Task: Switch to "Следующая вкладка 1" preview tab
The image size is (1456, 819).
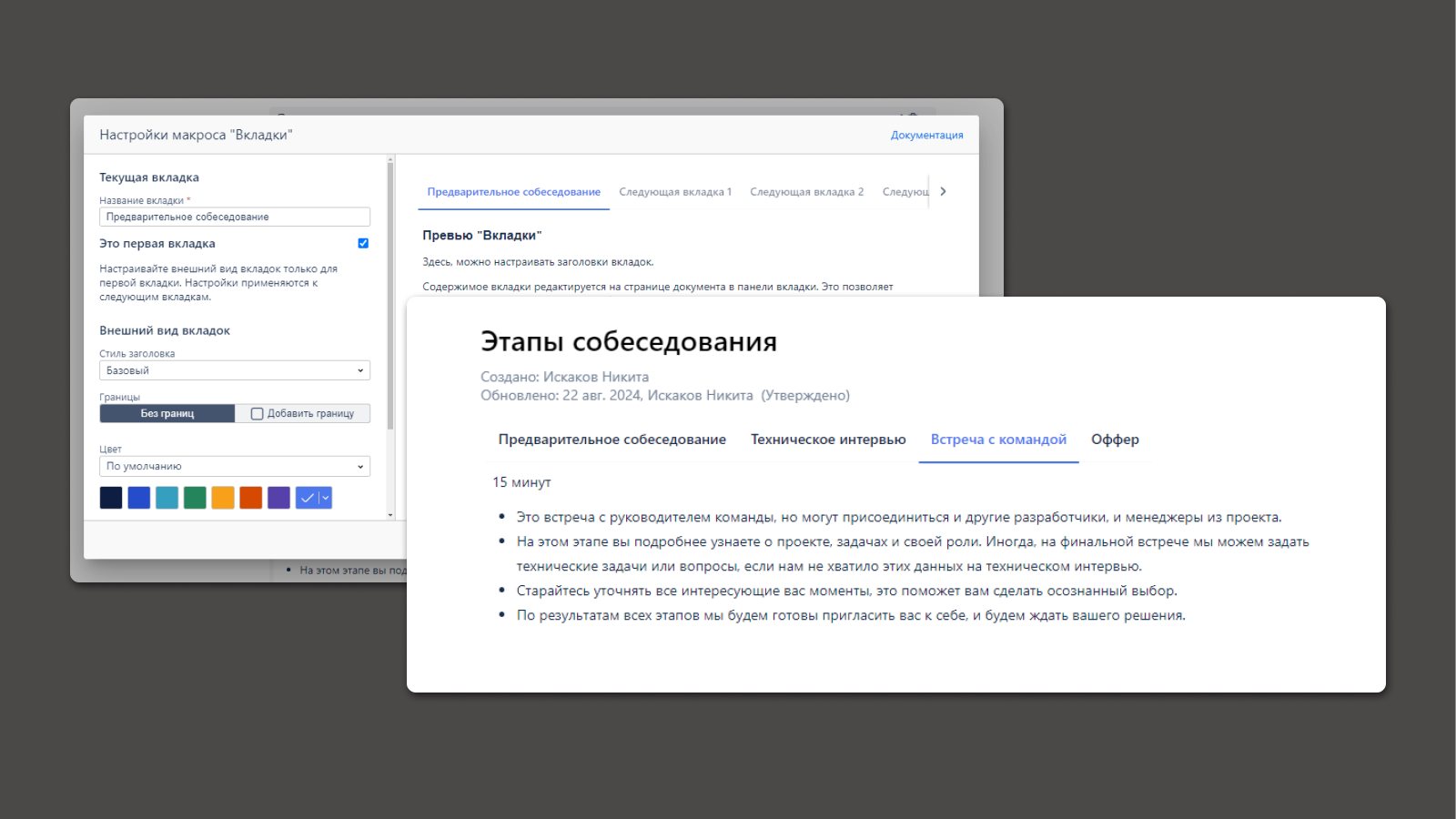Action: click(675, 192)
